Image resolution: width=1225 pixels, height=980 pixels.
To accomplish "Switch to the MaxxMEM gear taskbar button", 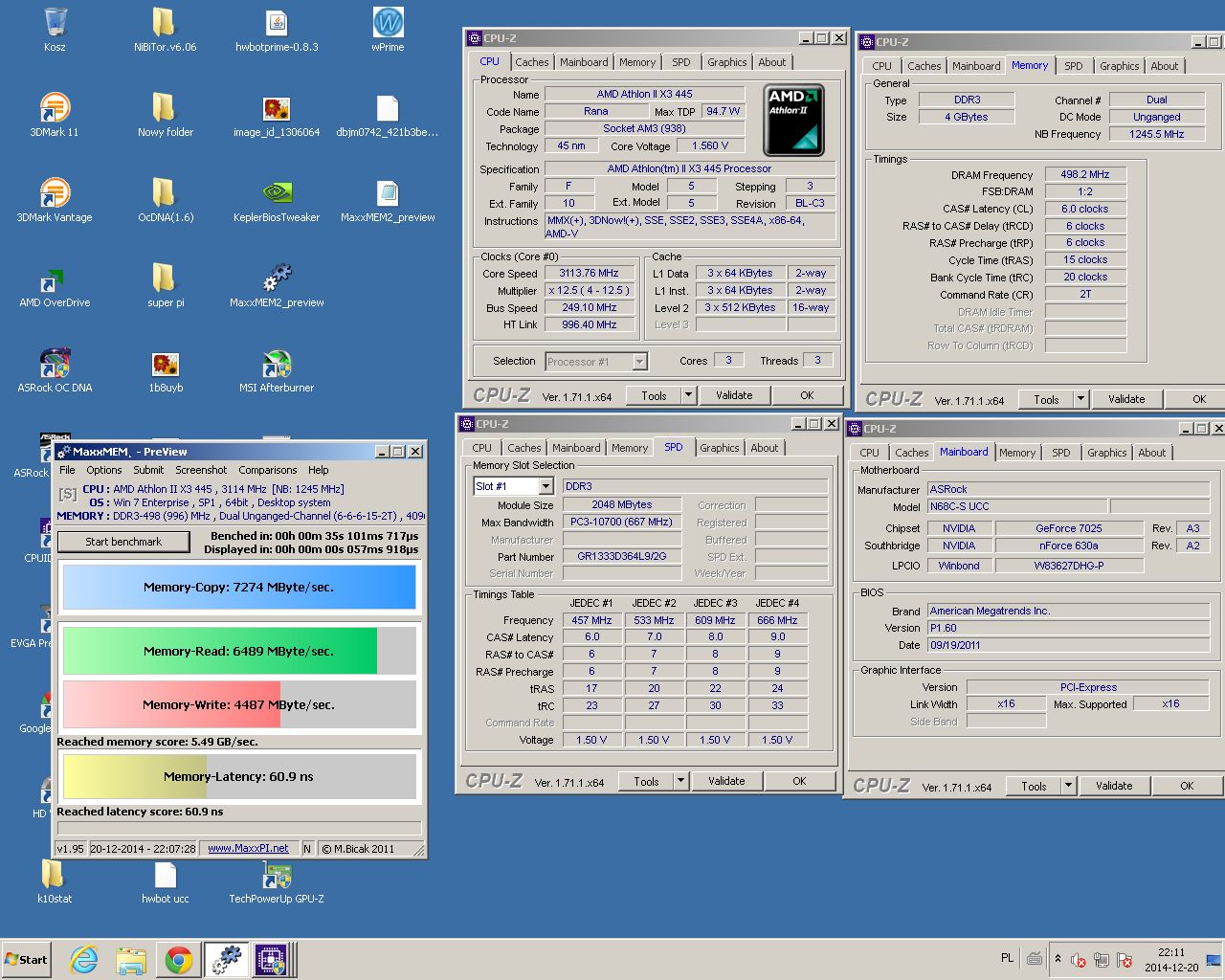I will click(x=228, y=960).
